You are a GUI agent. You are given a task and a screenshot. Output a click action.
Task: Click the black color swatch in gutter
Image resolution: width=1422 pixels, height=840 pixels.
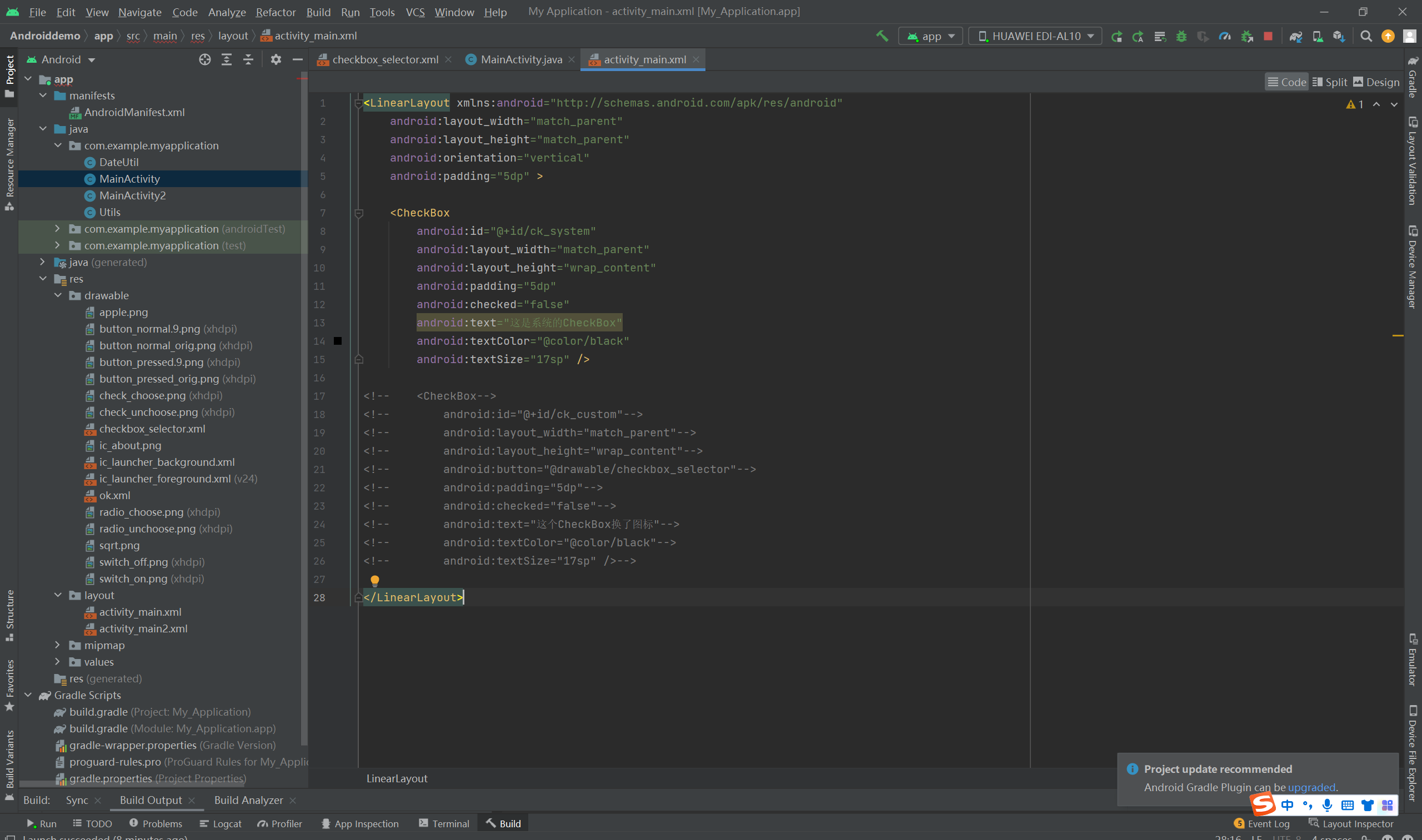338,341
